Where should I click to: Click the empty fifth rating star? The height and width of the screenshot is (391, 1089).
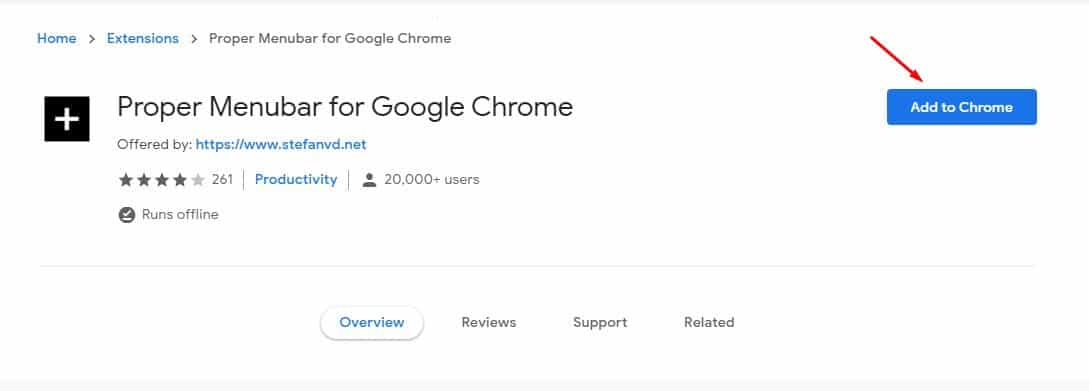click(198, 180)
